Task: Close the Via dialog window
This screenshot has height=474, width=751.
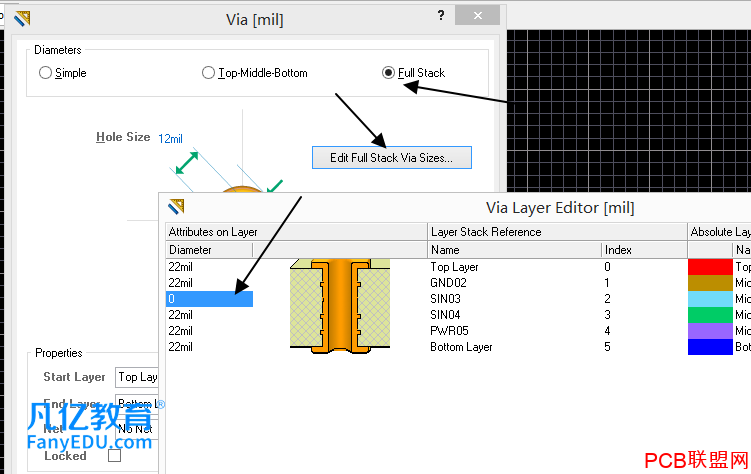Action: (x=478, y=15)
